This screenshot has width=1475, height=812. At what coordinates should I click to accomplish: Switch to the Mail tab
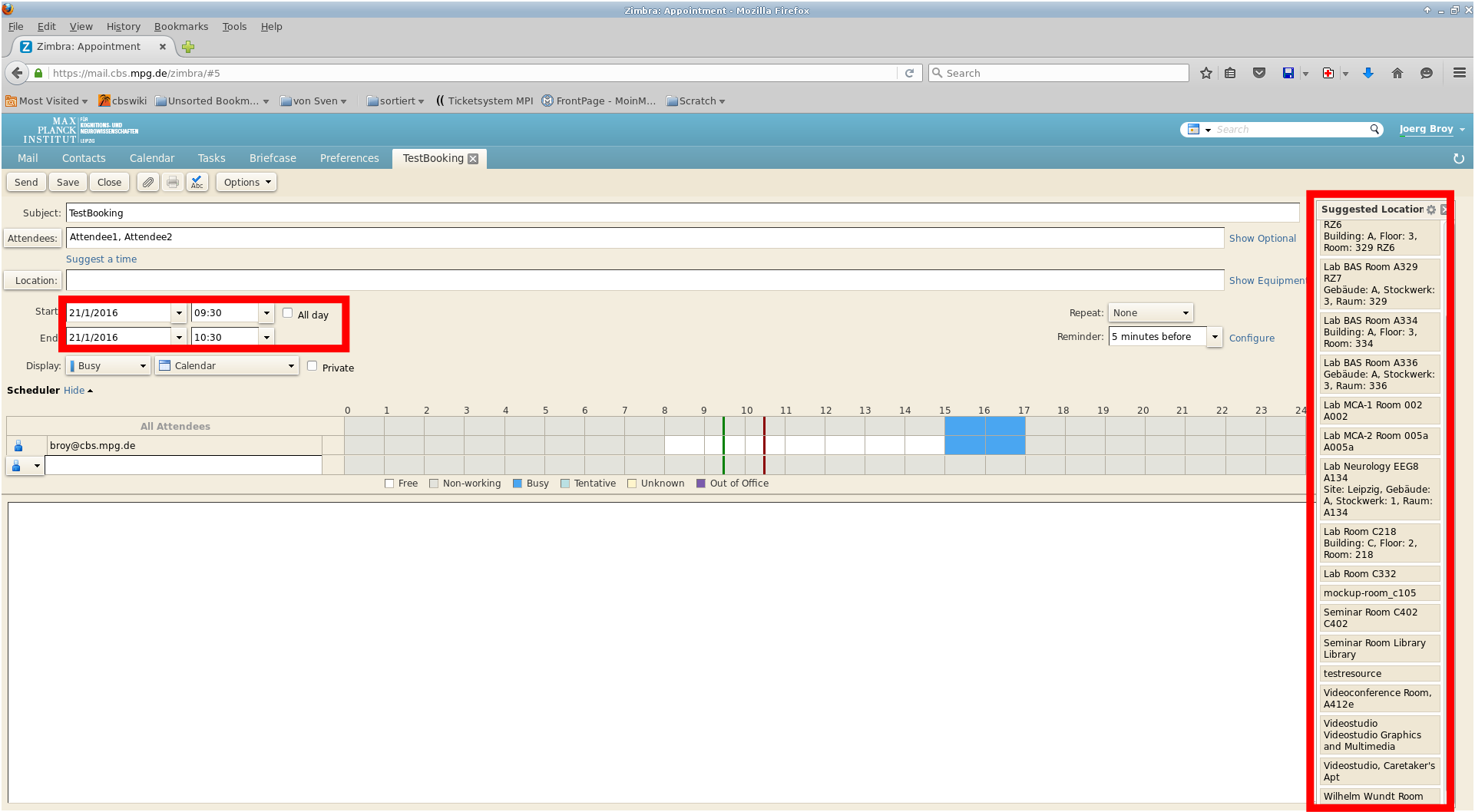[28, 159]
